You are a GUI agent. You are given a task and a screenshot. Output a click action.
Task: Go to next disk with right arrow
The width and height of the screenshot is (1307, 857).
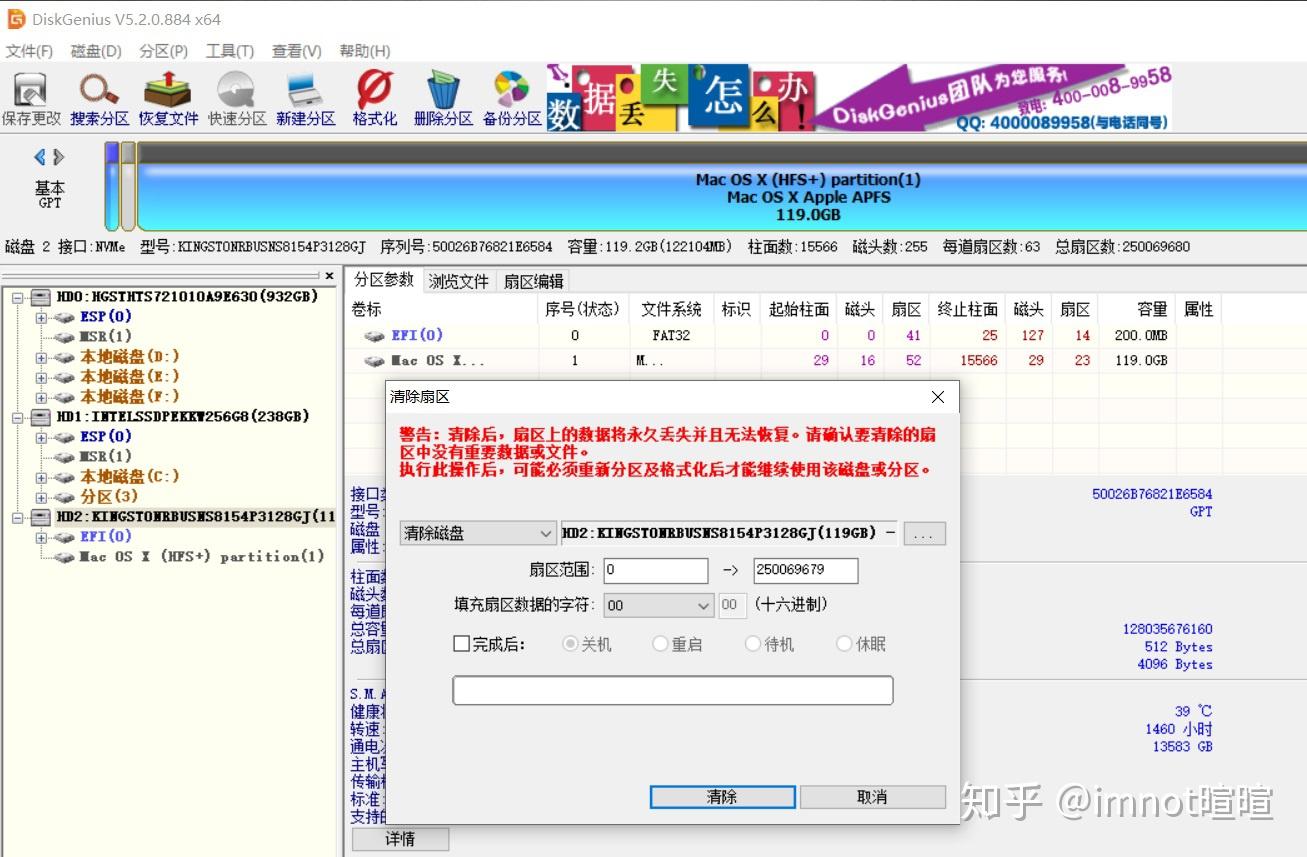click(x=59, y=157)
